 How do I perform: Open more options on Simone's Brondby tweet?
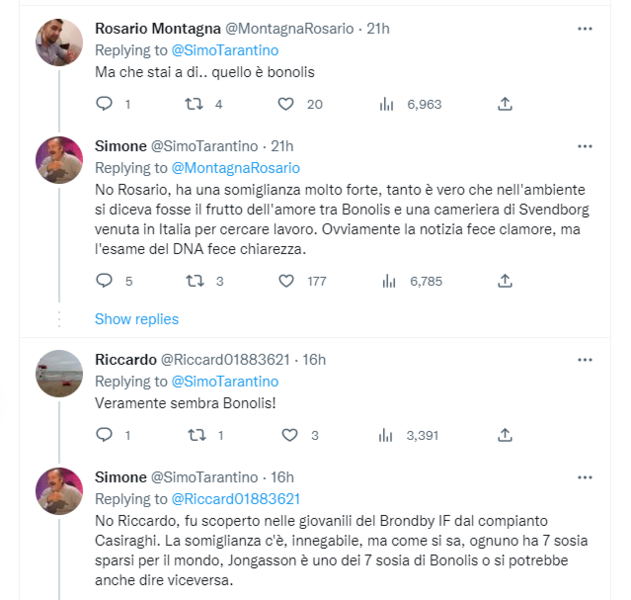click(585, 477)
